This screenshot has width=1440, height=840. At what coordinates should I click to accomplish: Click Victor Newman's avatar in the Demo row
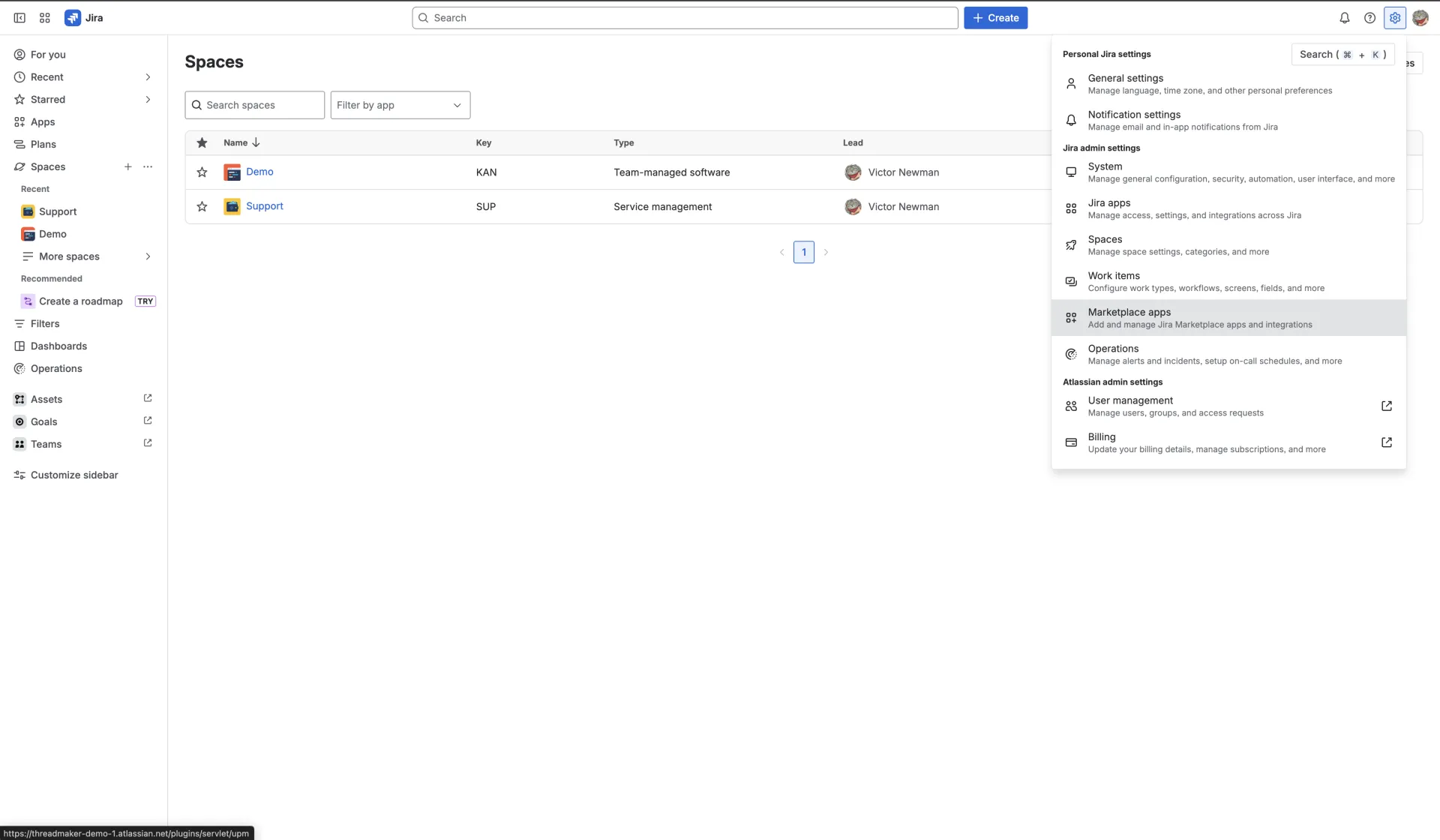853,172
